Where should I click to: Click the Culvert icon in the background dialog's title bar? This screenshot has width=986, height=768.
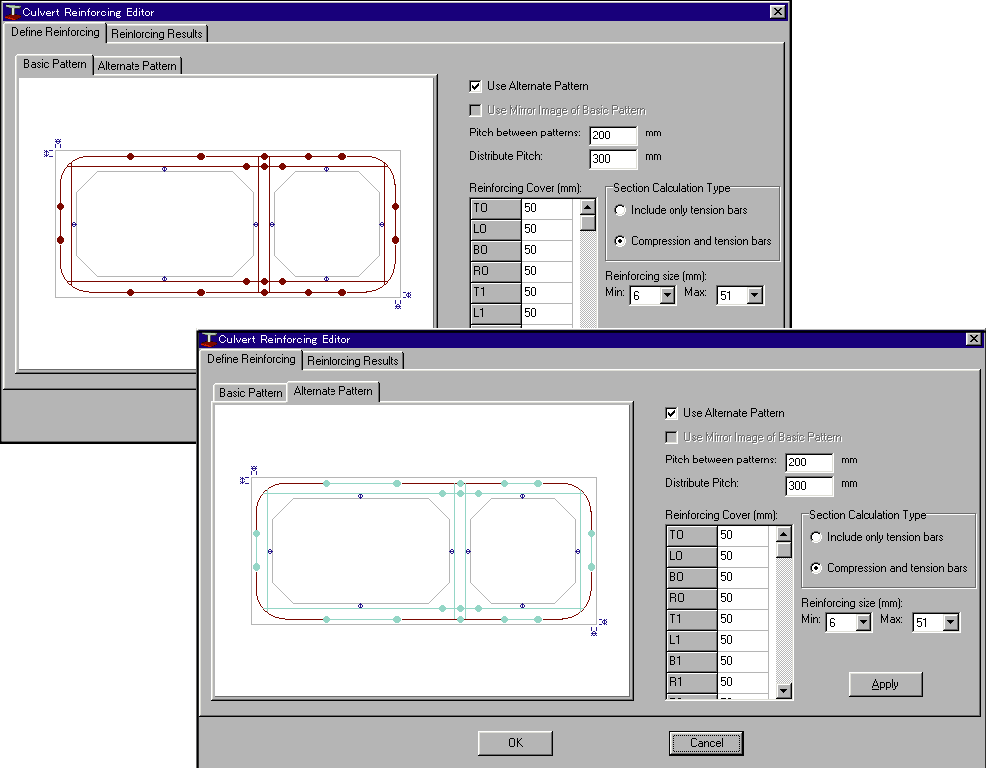[x=12, y=12]
